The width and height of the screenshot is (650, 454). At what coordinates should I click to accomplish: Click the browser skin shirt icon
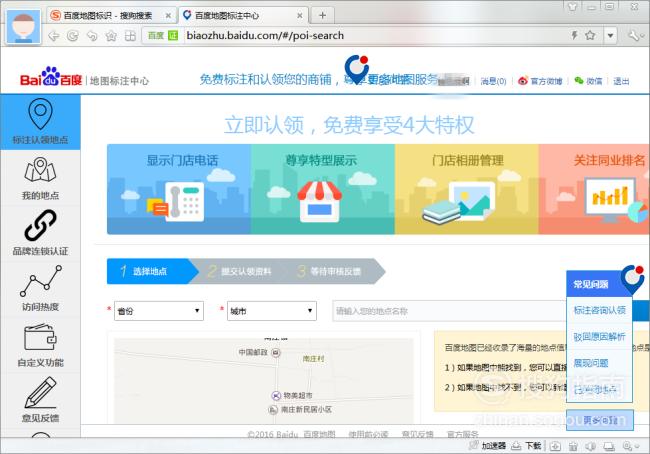572,6
